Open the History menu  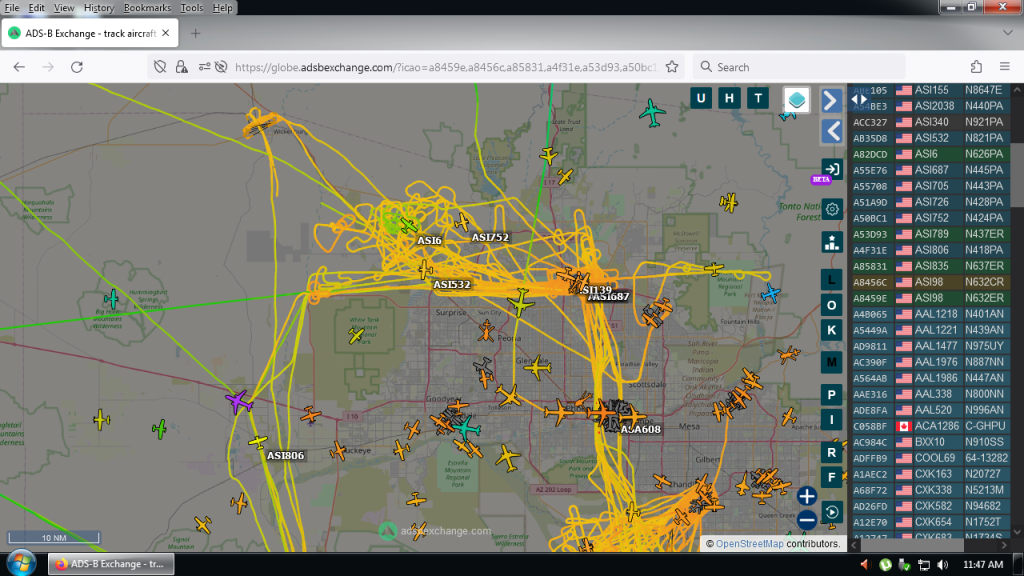coord(99,8)
